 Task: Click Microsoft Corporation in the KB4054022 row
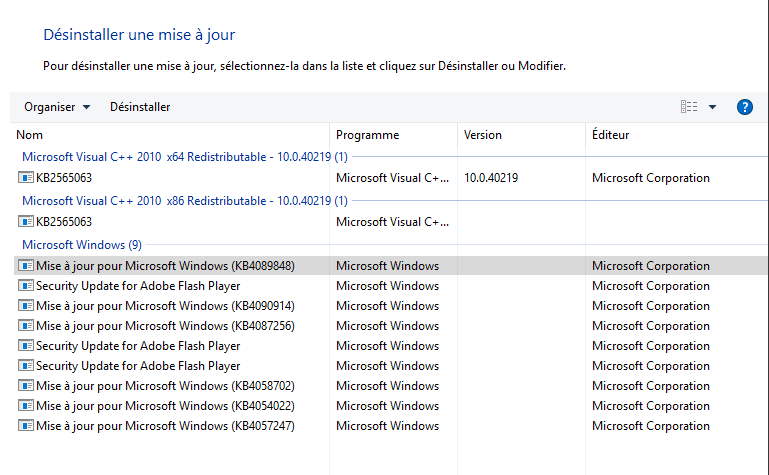click(x=651, y=406)
